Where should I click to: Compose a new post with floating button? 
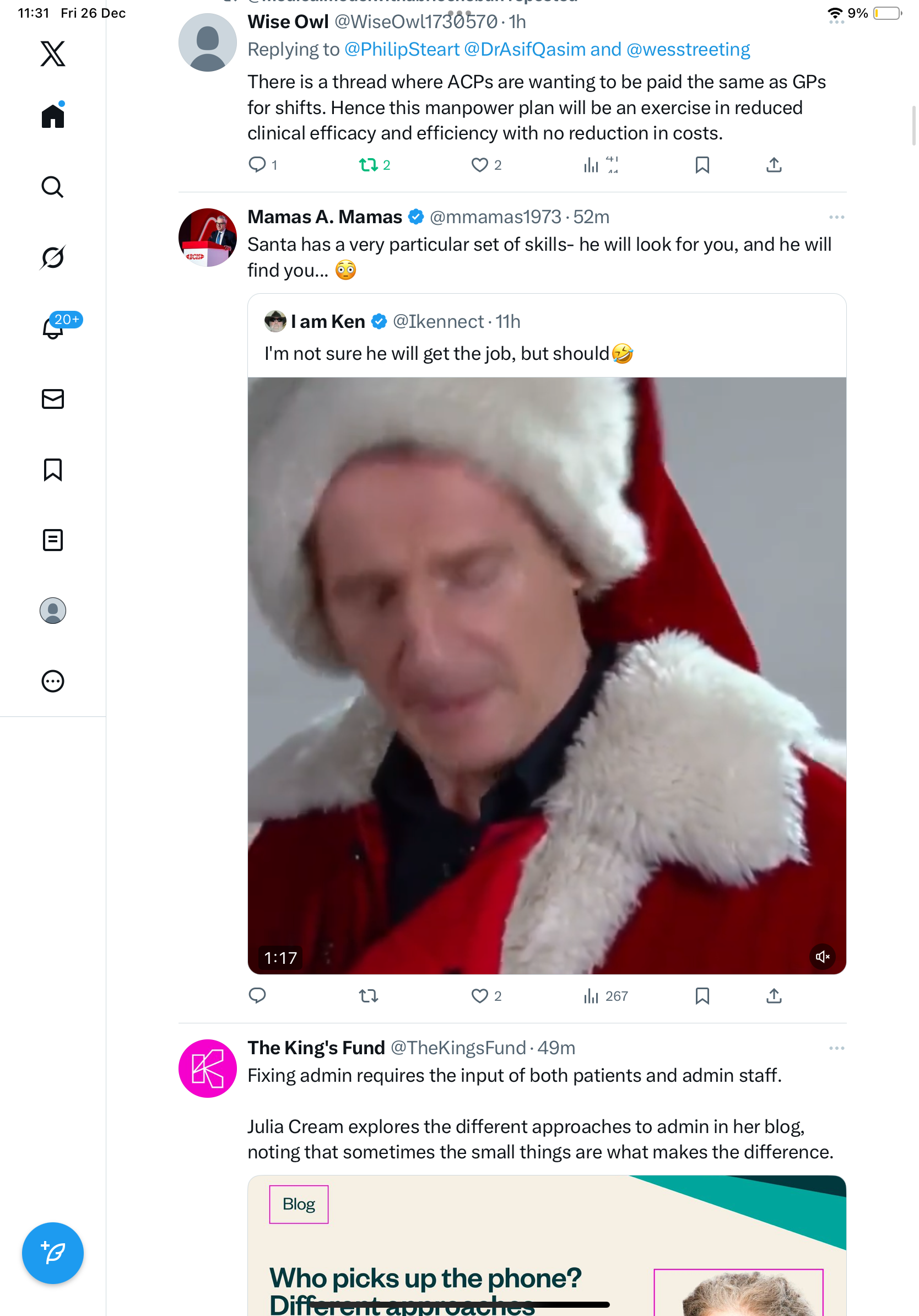(53, 1253)
